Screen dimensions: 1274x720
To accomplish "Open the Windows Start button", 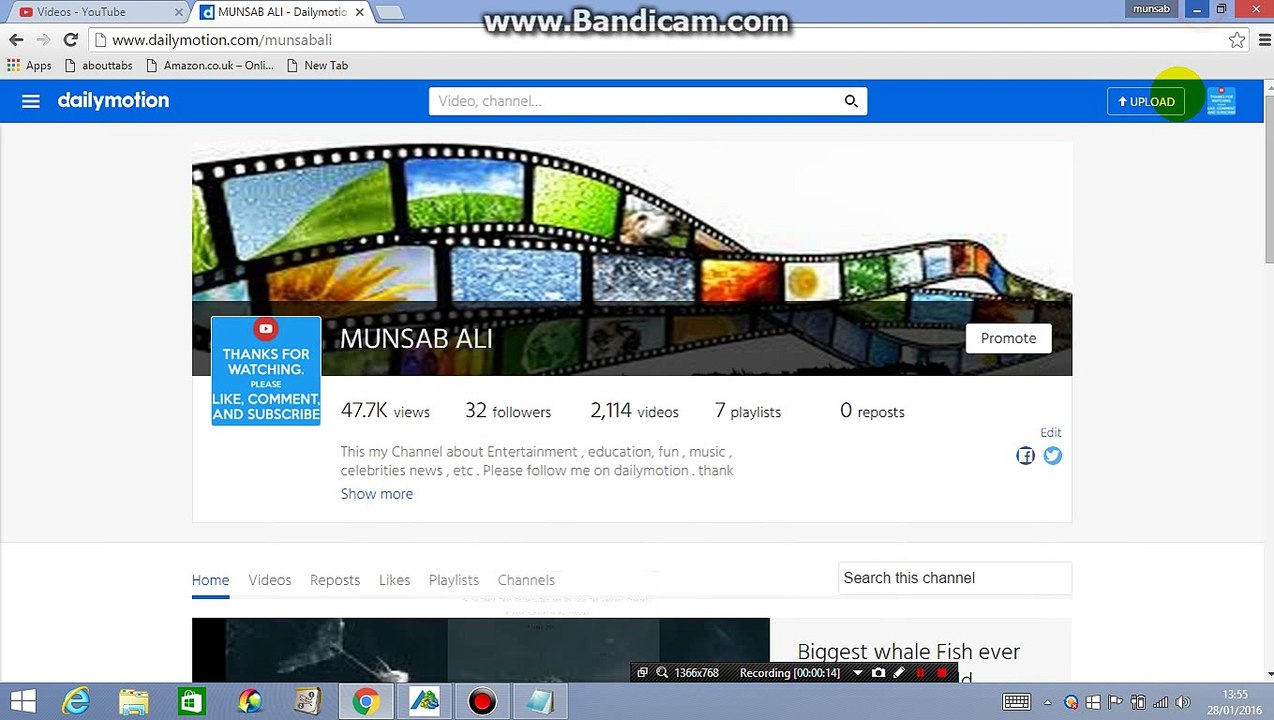I will pos(24,702).
